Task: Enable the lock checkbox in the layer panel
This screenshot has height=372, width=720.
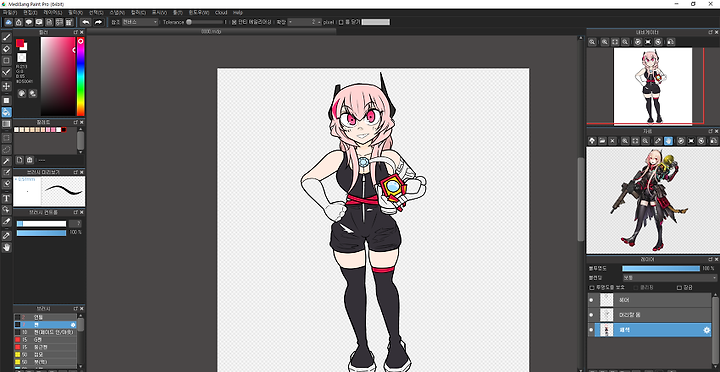Action: pos(679,287)
